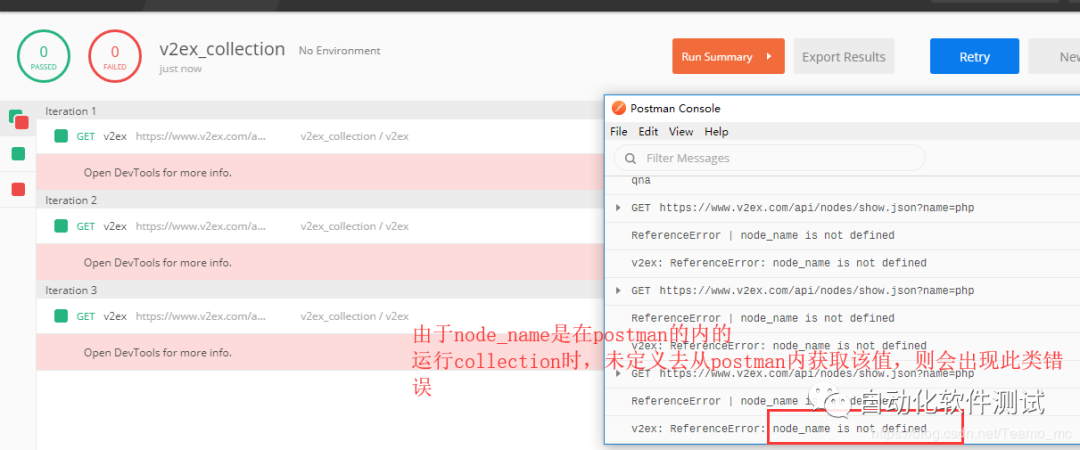The height and width of the screenshot is (450, 1080).
Task: Click the Postman Console logo icon
Action: (619, 108)
